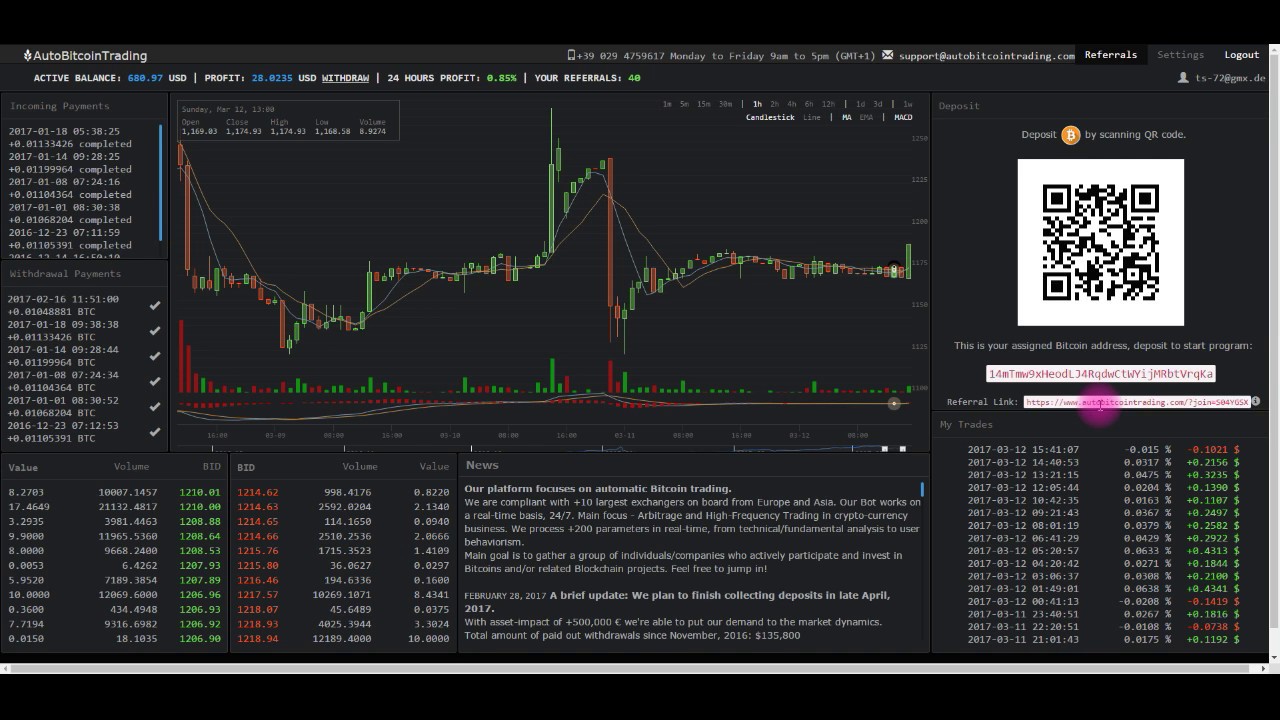
Task: Click checkmark for 2017-01-08 07:24:34 withdrawal
Action: tap(154, 381)
